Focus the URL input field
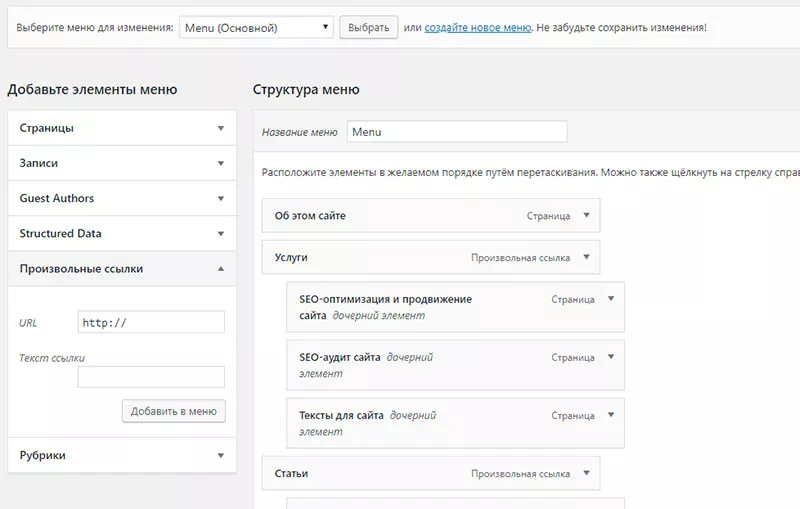 point(151,322)
